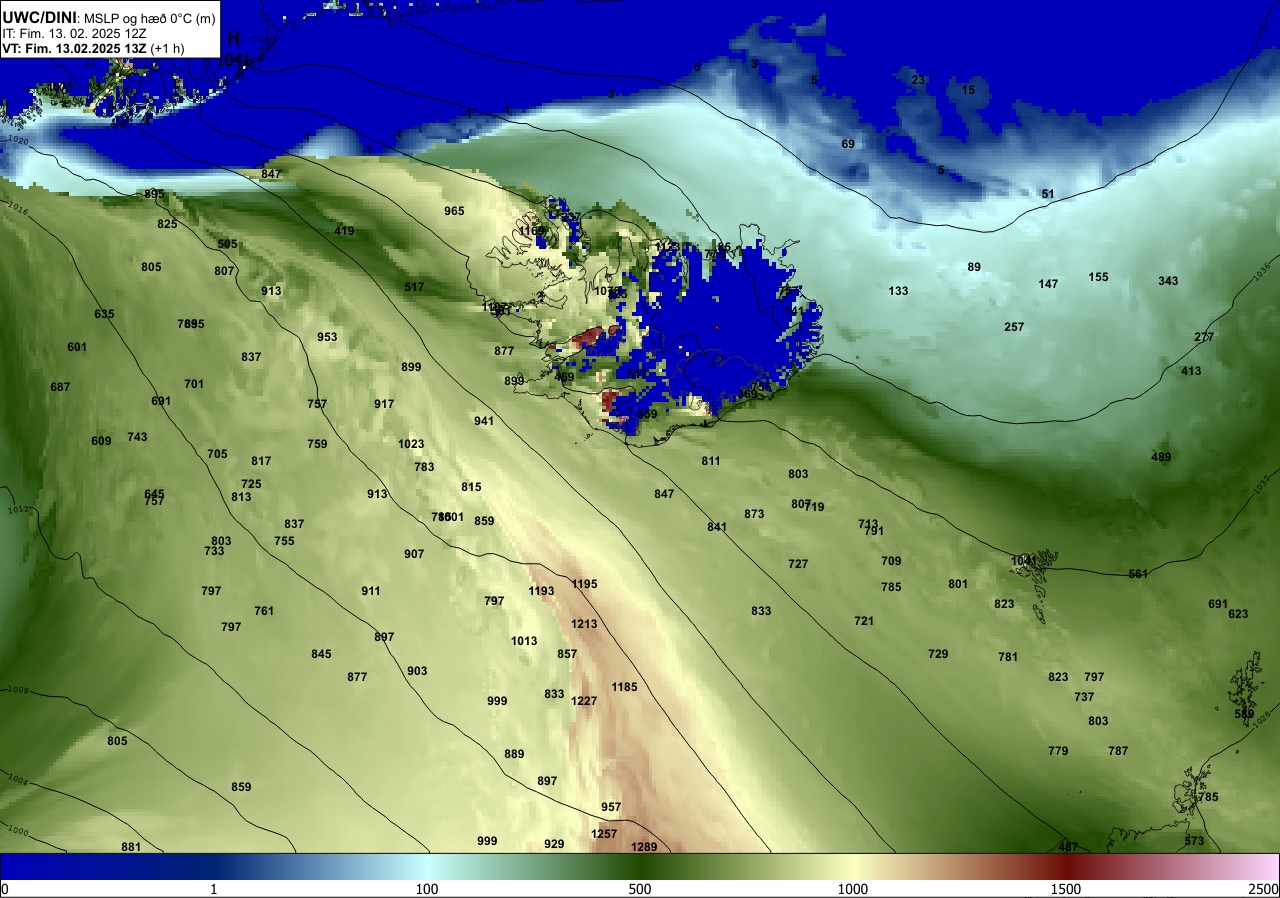Viewport: 1280px width, 898px height.
Task: Click the map value 881
Action: (x=131, y=847)
